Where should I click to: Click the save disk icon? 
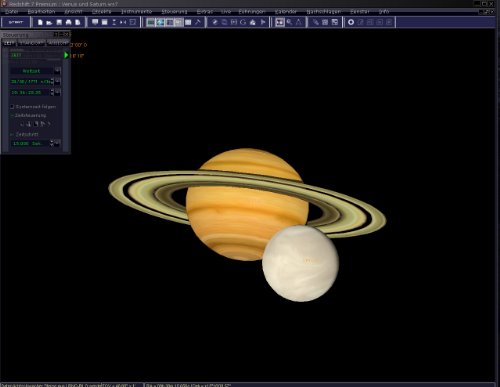pyautogui.click(x=59, y=22)
